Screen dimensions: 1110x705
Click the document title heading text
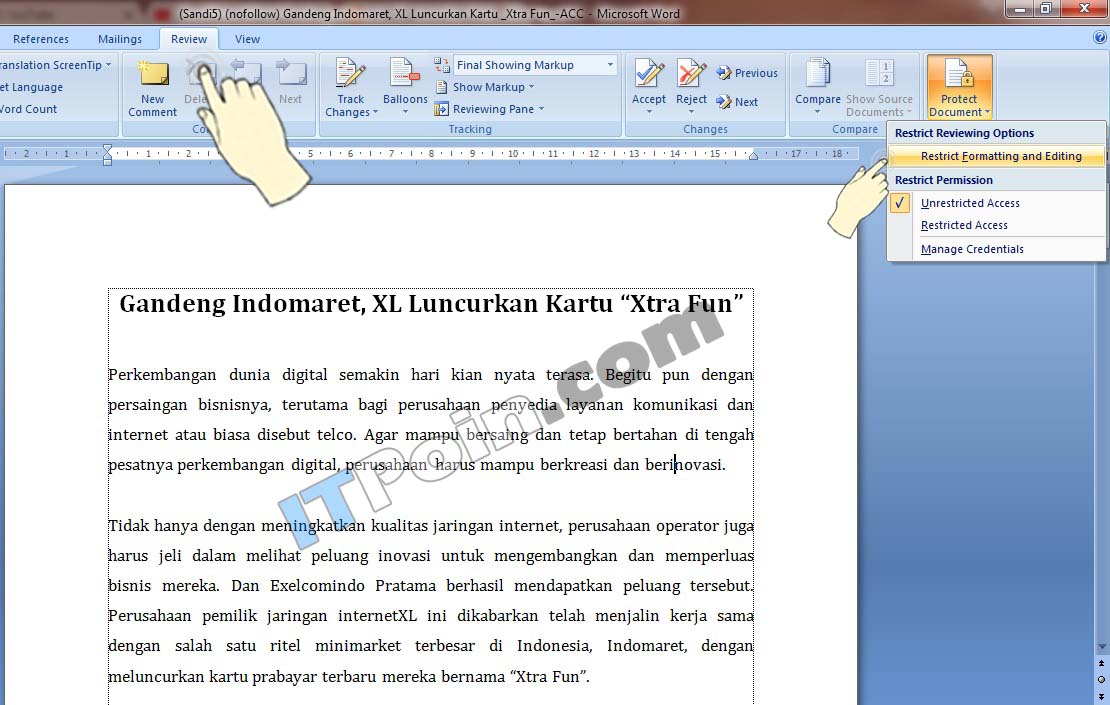pyautogui.click(x=431, y=304)
